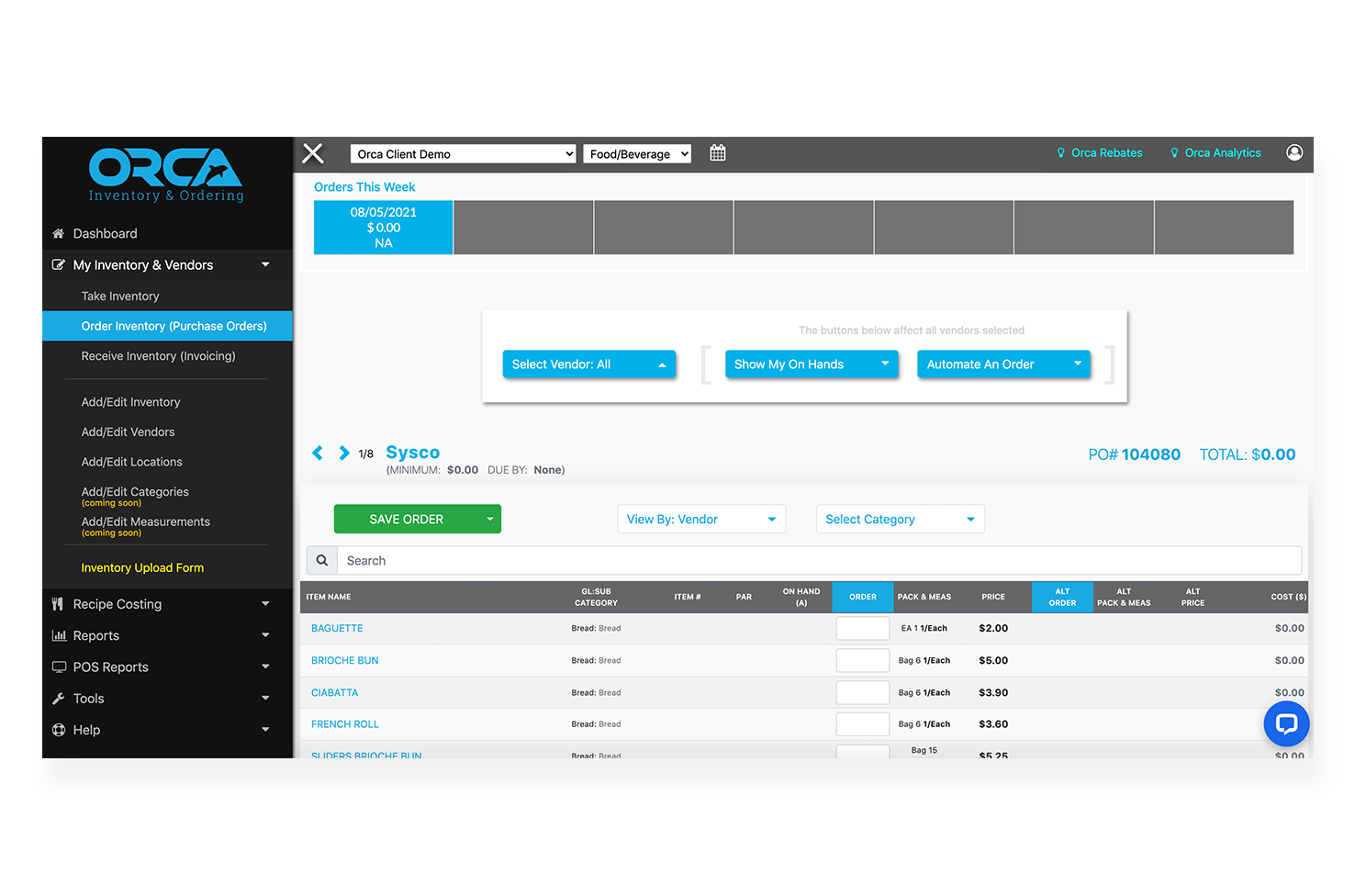The height and width of the screenshot is (896, 1355).
Task: Click the Sysco vendor name
Action: pyautogui.click(x=413, y=453)
